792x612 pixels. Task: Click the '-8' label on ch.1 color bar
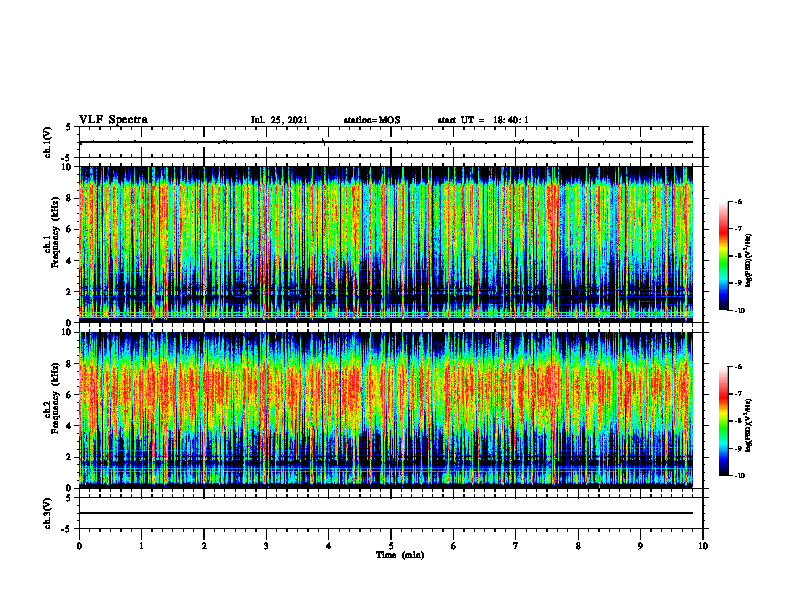[739, 256]
